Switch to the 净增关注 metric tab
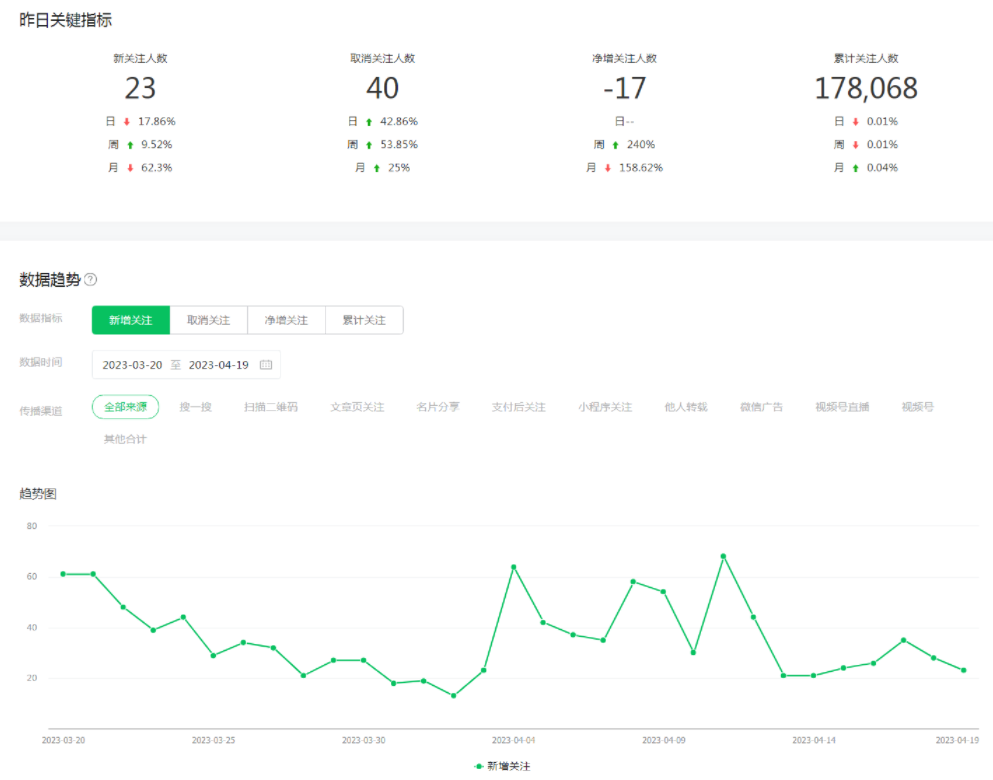This screenshot has height=780, width=993. click(x=286, y=320)
